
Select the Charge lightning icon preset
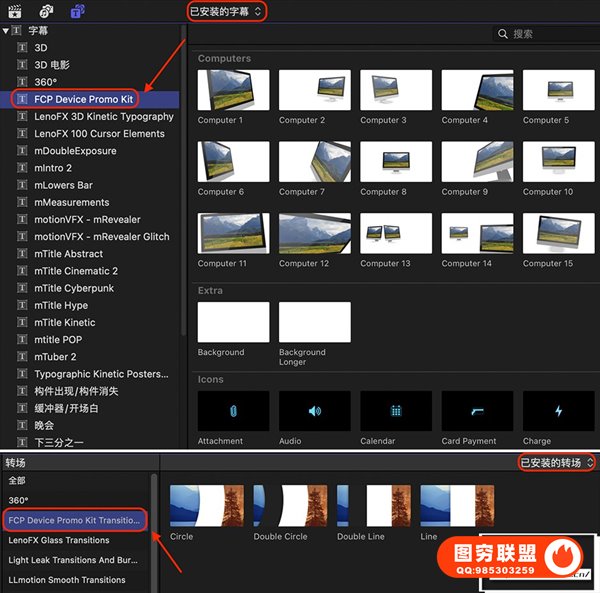(558, 410)
